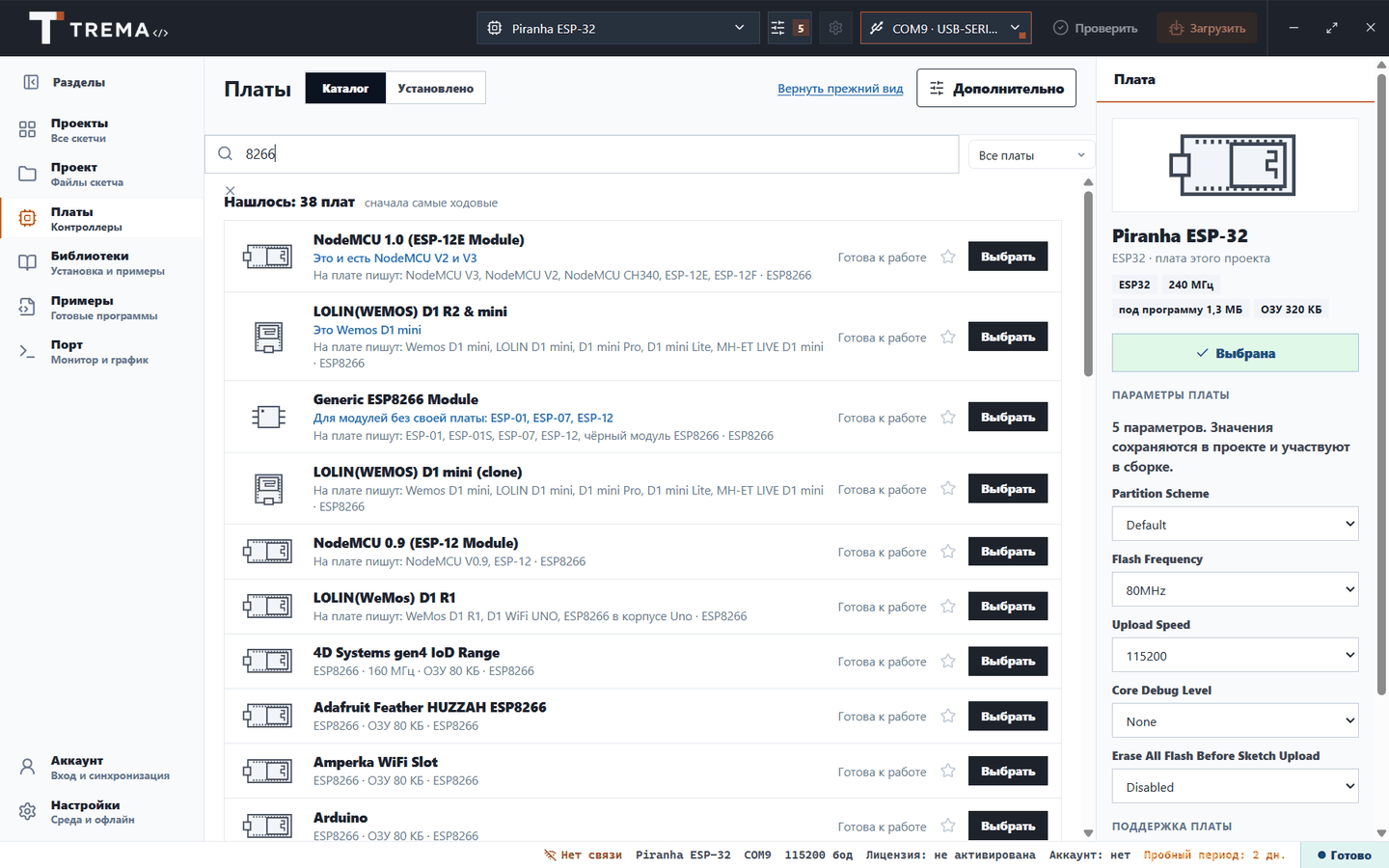Click Выбрать for NodeMCU 1.0 (ESP-12E Module)

[x=1008, y=257]
